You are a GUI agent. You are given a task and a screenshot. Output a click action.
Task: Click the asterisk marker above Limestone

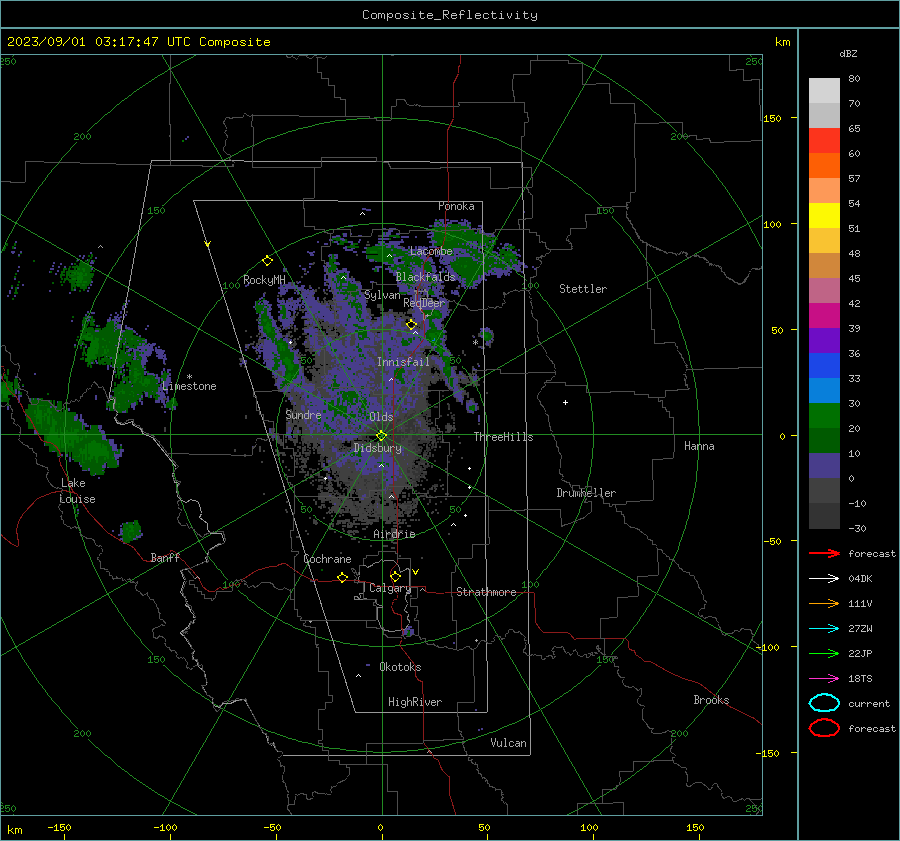click(x=189, y=377)
